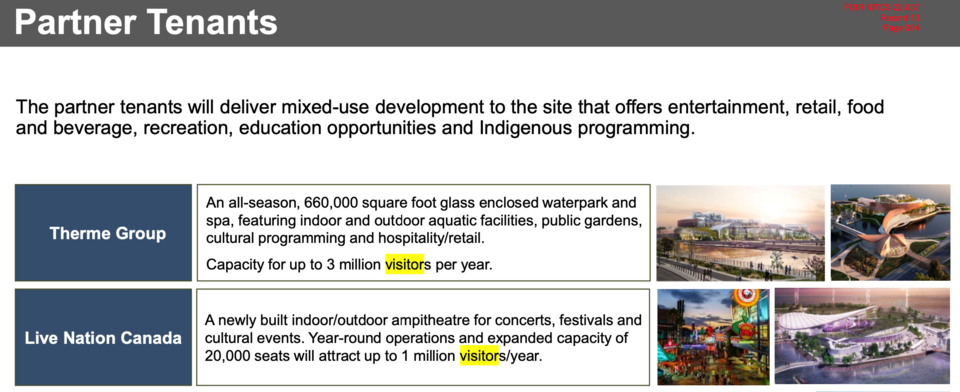Select the Therme Group blue label box
Viewport: 960px width, 392px height.
[103, 233]
